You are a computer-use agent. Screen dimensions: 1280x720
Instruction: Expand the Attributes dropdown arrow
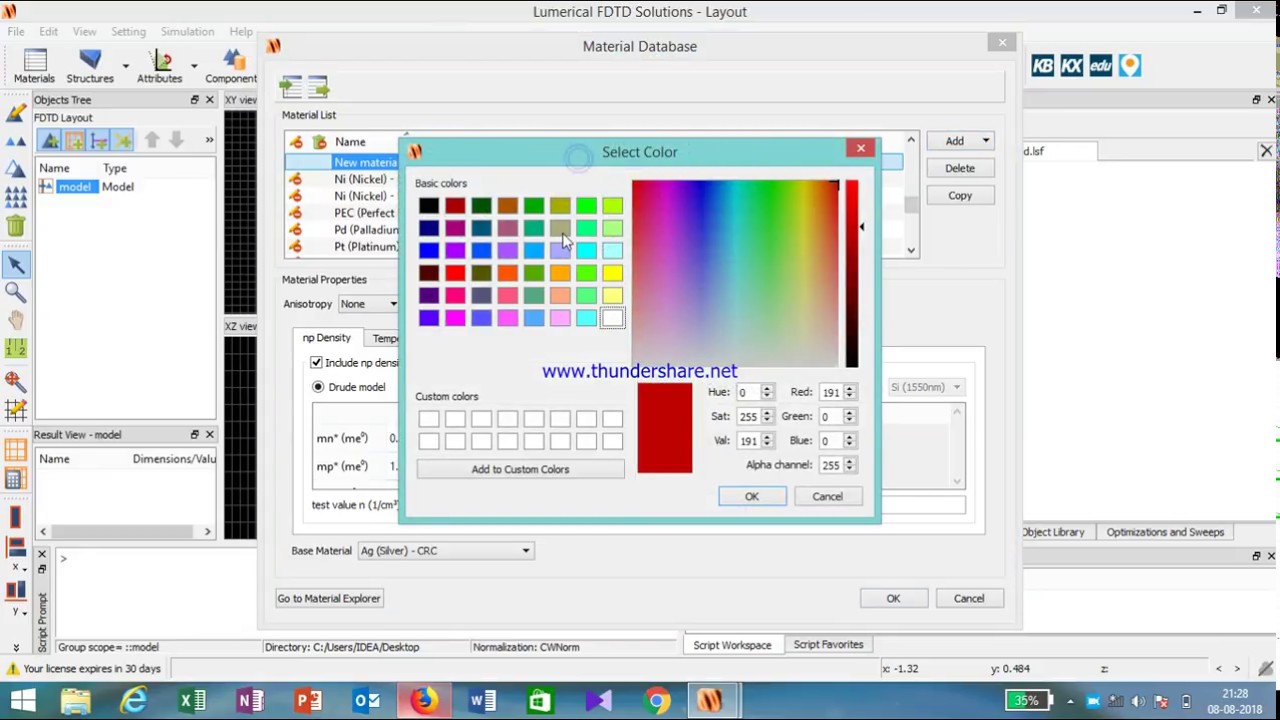(x=194, y=66)
